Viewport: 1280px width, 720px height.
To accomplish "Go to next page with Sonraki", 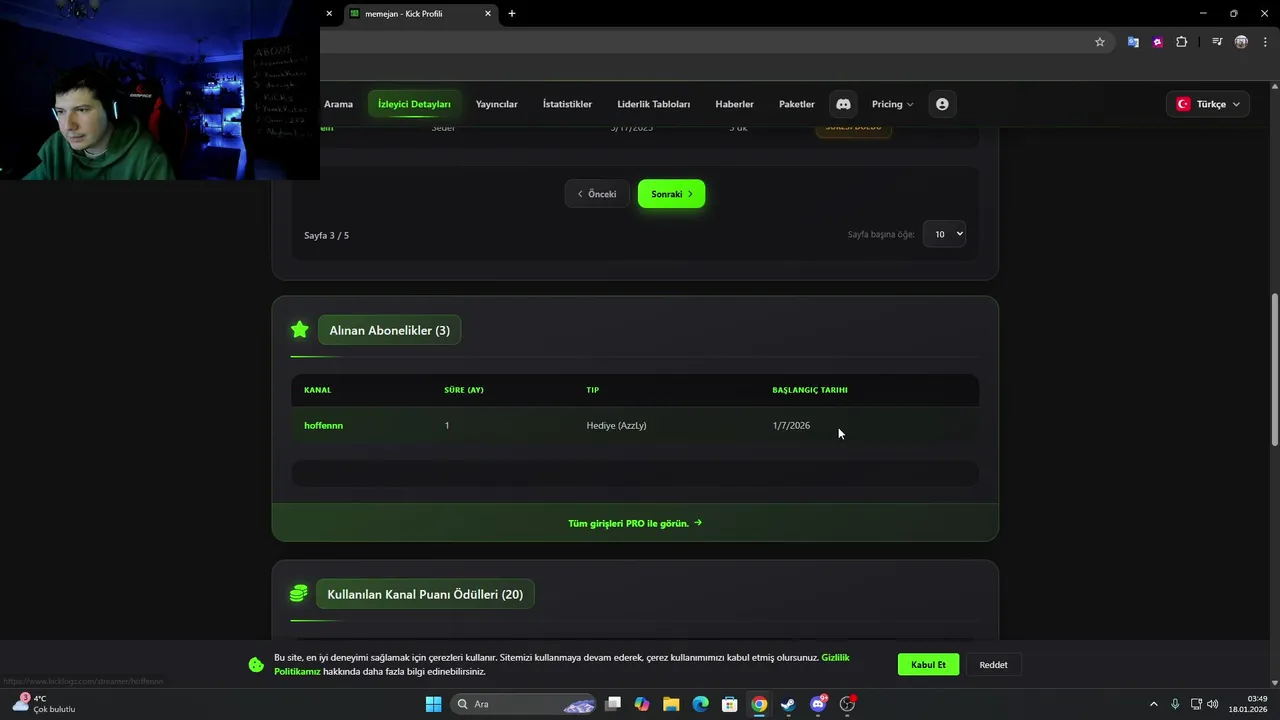I will (x=671, y=194).
